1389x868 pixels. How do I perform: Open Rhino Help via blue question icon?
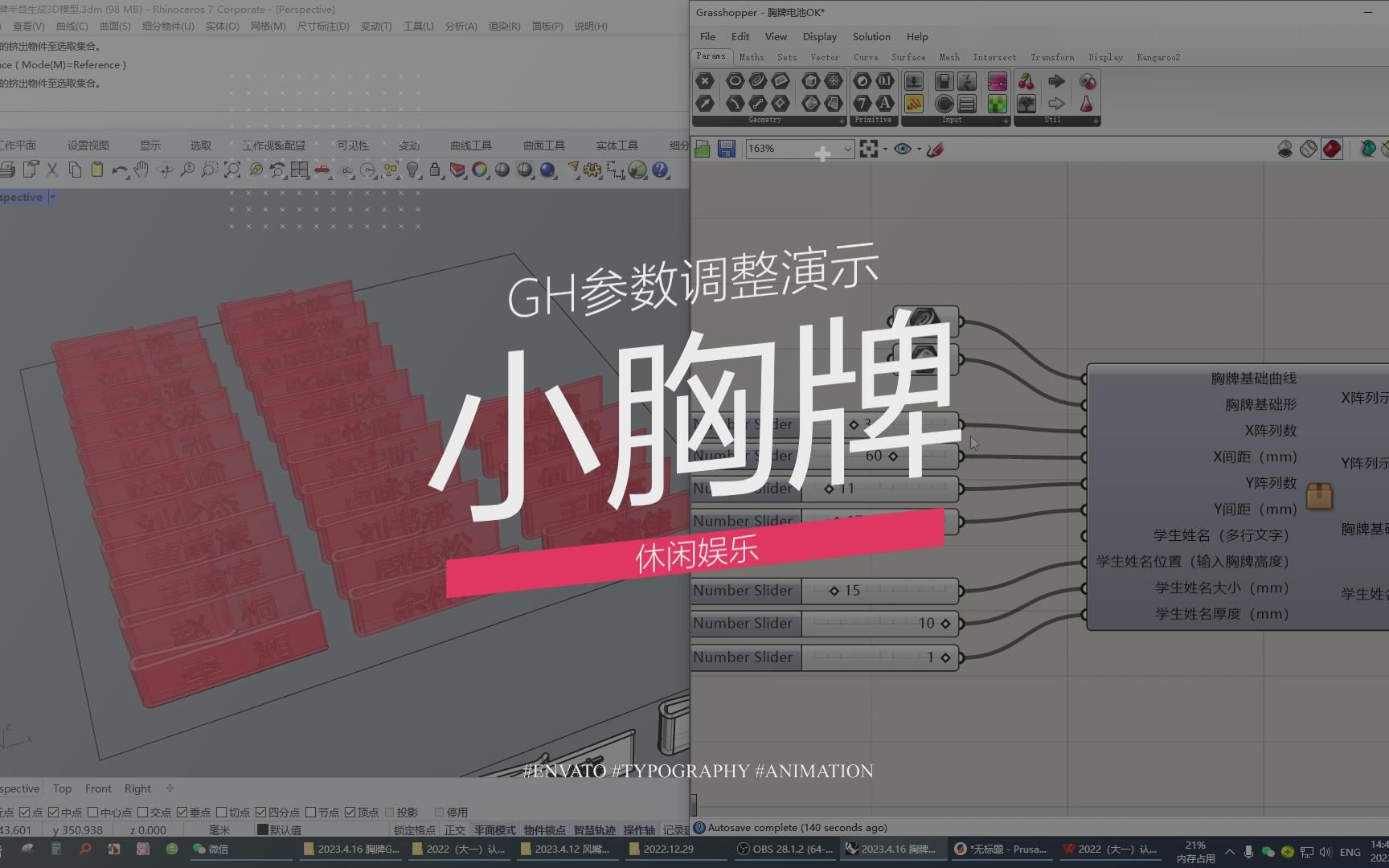660,170
